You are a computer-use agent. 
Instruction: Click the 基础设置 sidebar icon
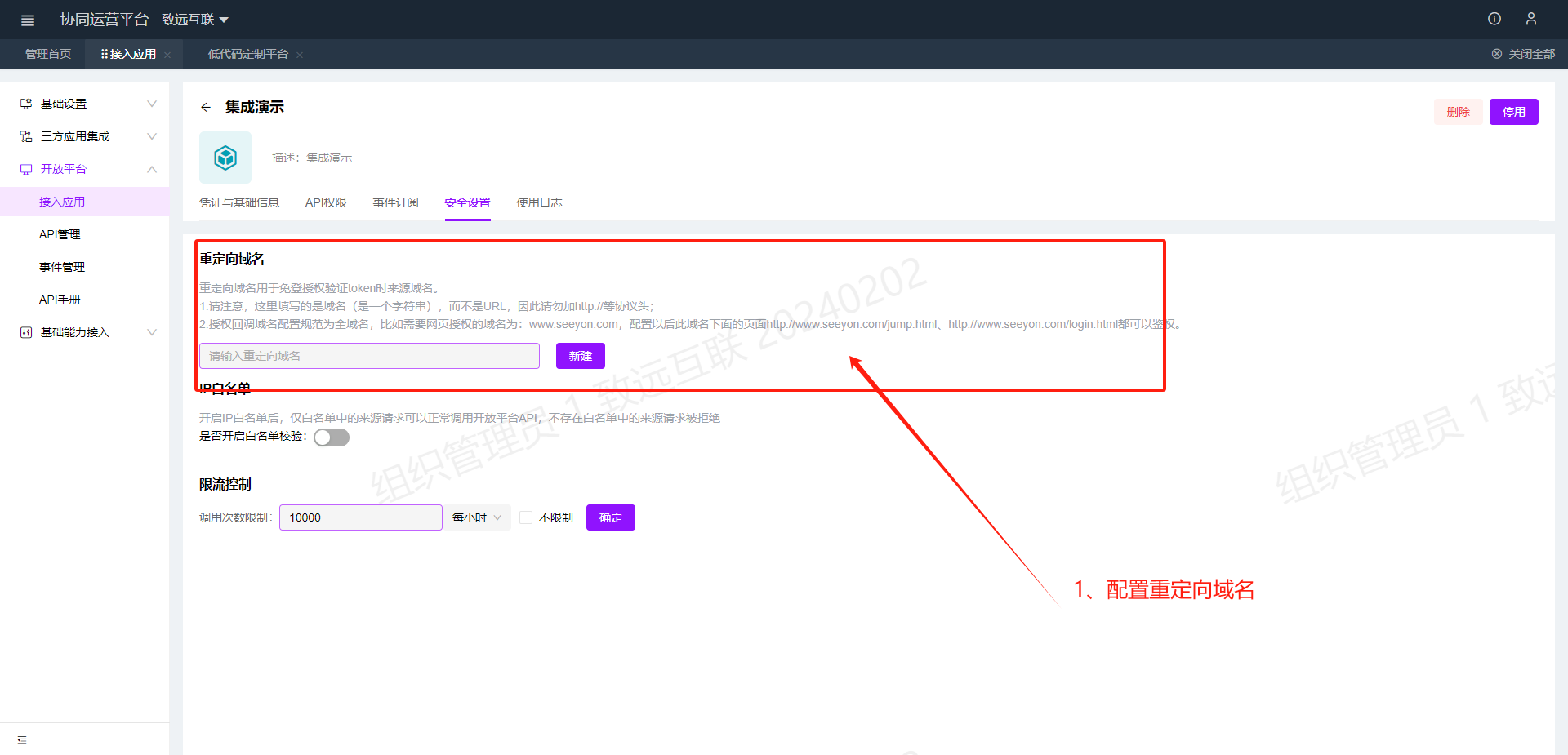coord(26,104)
